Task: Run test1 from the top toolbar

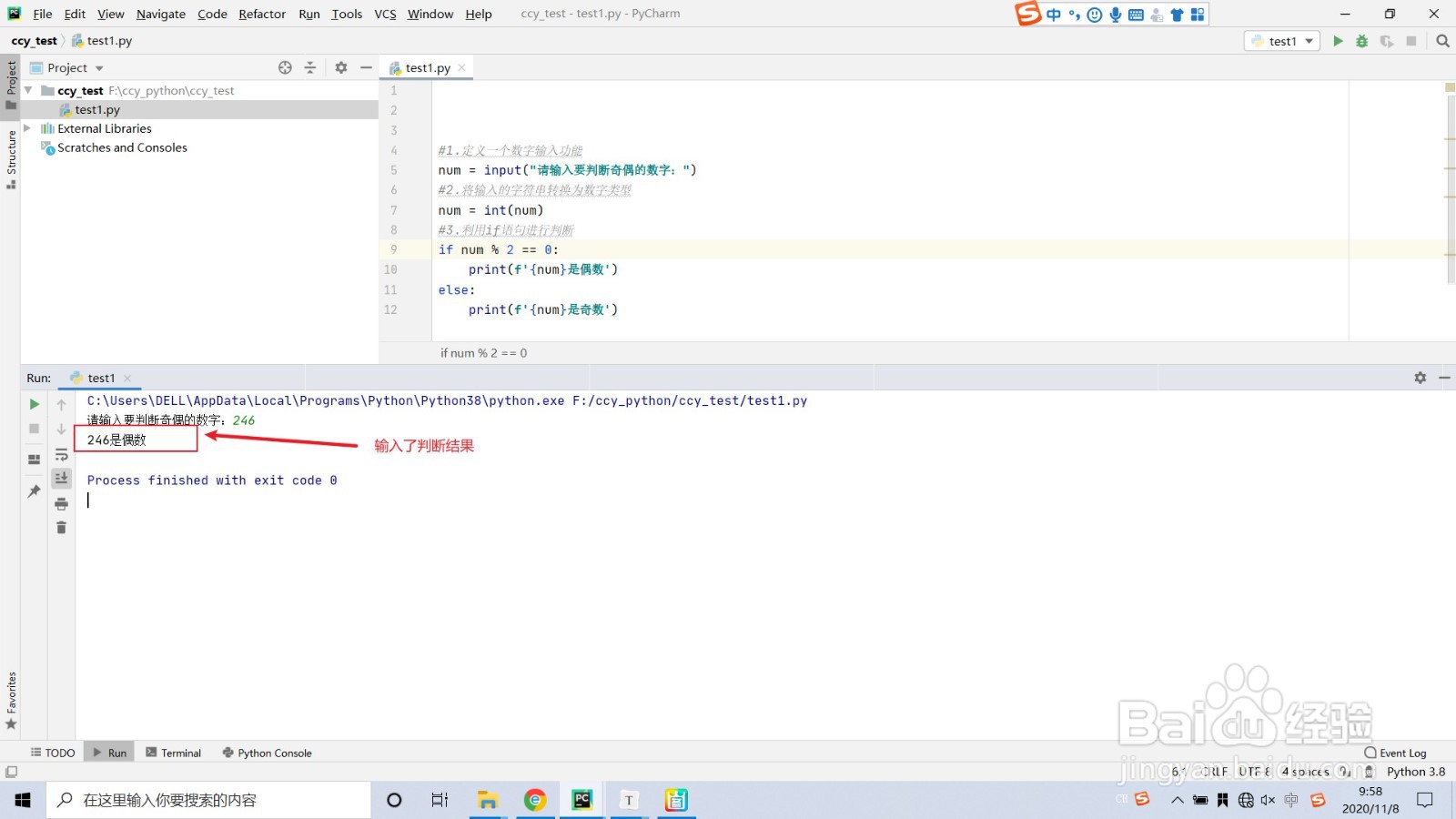Action: coord(1338,41)
